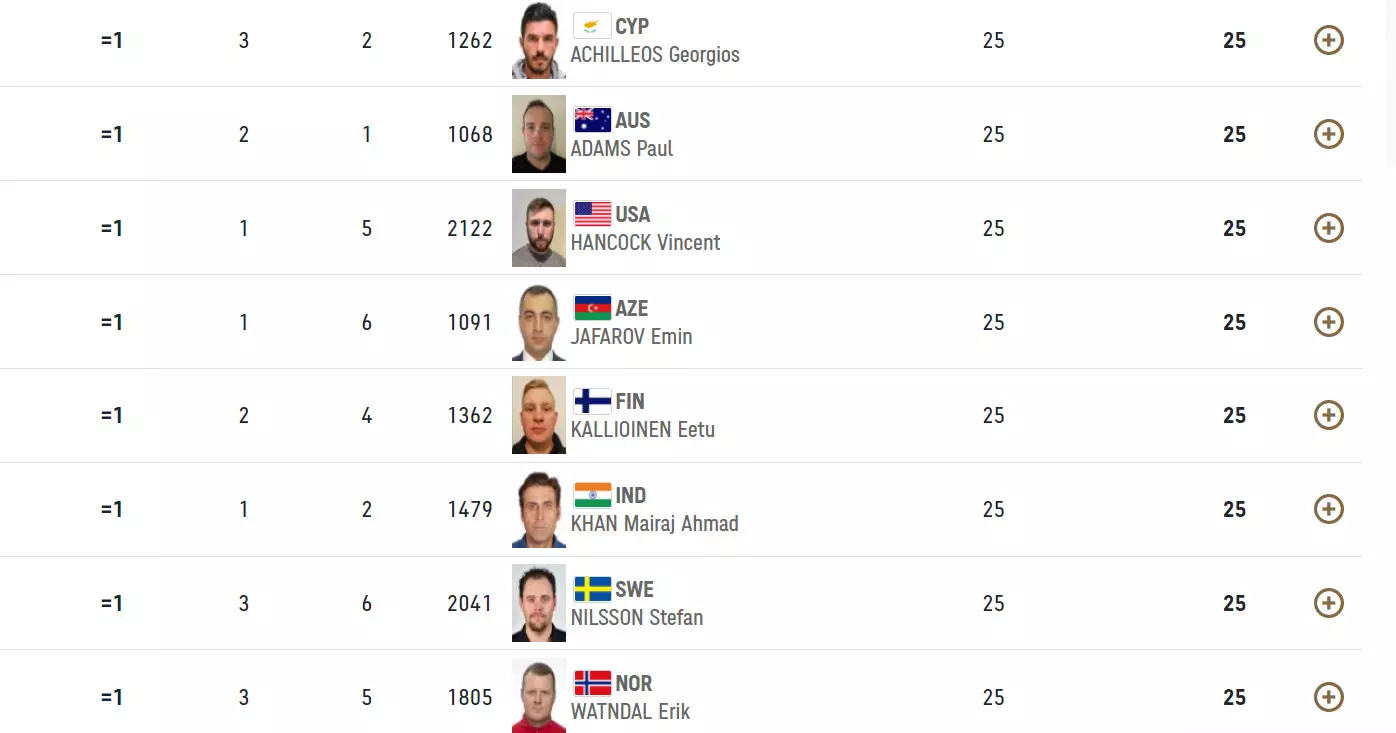Expand details for ADAMS Paul row
Image resolution: width=1396 pixels, height=733 pixels.
click(1328, 134)
